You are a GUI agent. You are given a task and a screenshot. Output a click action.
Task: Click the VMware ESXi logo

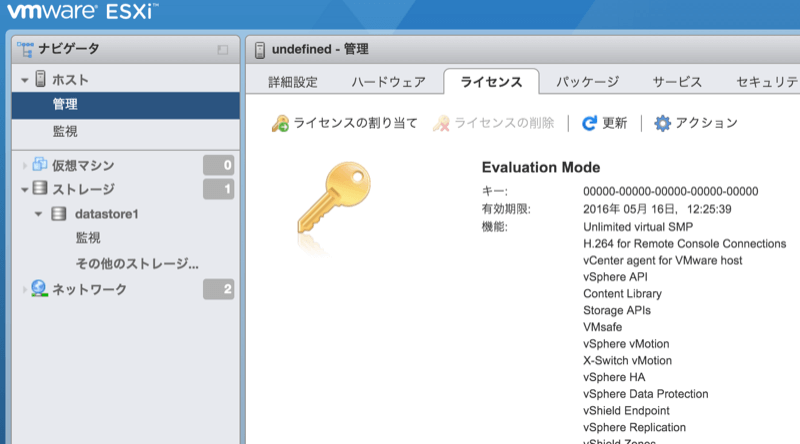(x=83, y=11)
